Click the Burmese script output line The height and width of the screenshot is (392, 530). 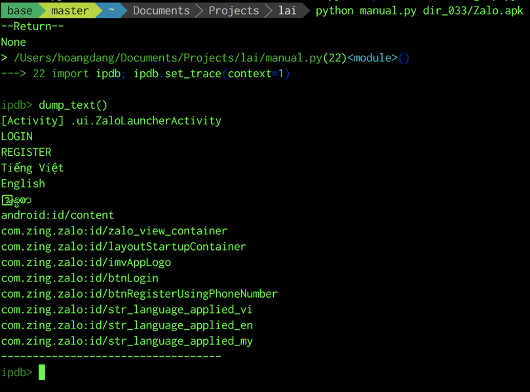[16, 200]
